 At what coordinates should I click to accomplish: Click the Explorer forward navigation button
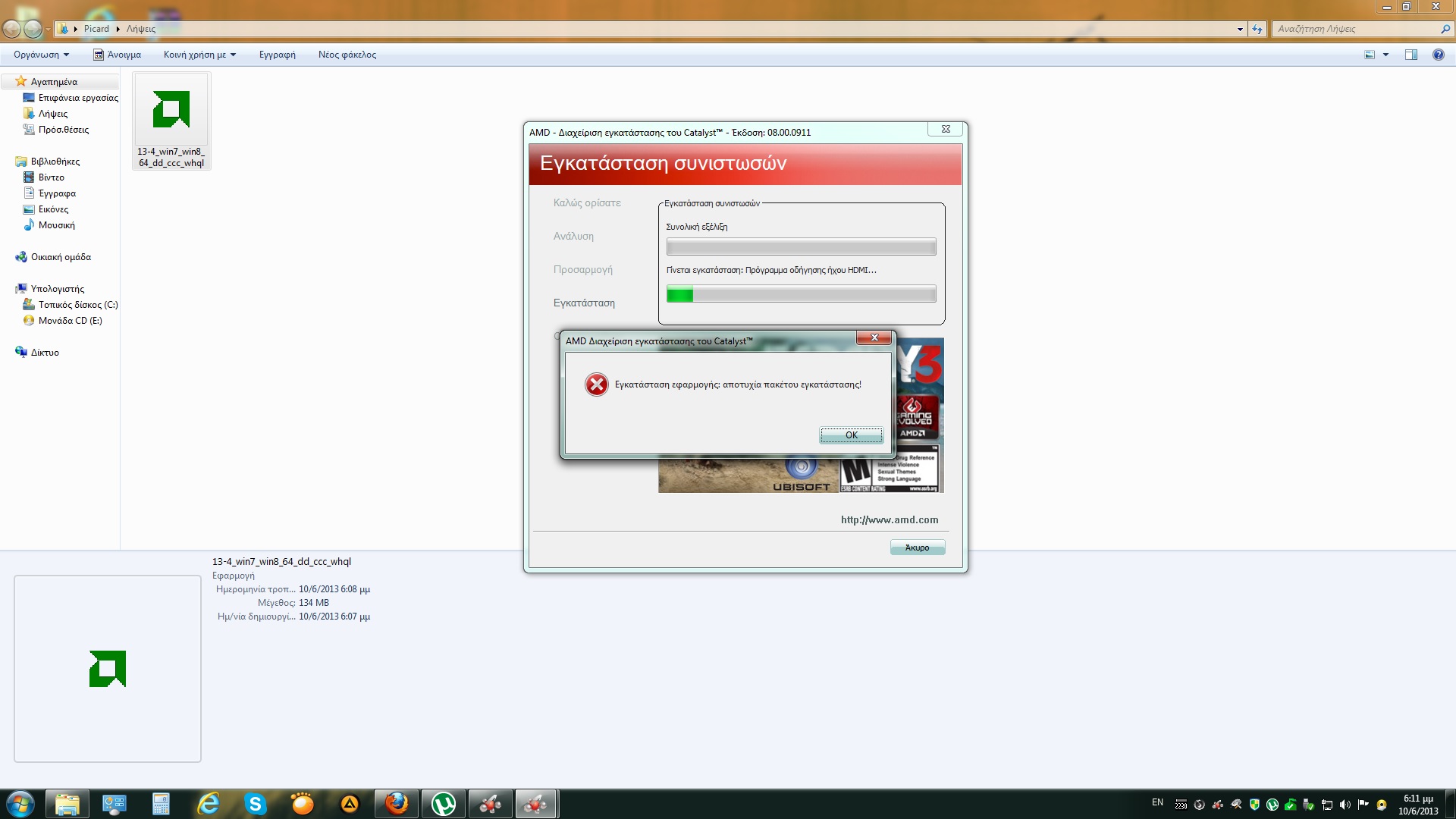(33, 29)
